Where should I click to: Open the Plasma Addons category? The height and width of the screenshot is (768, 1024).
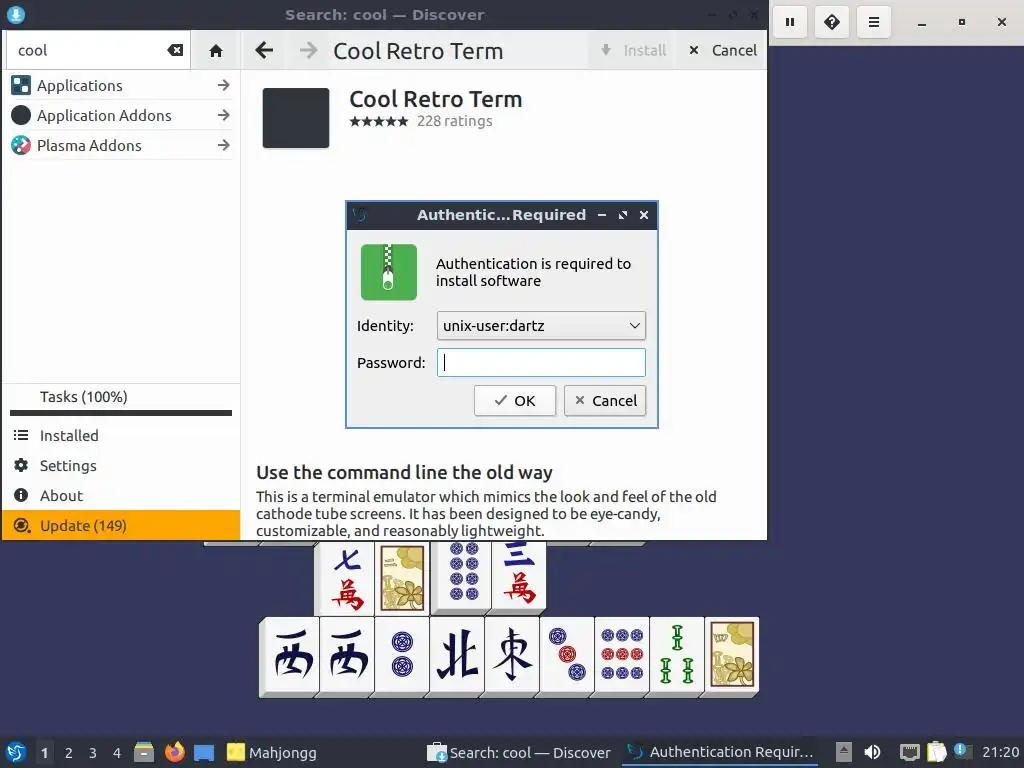[x=121, y=146]
